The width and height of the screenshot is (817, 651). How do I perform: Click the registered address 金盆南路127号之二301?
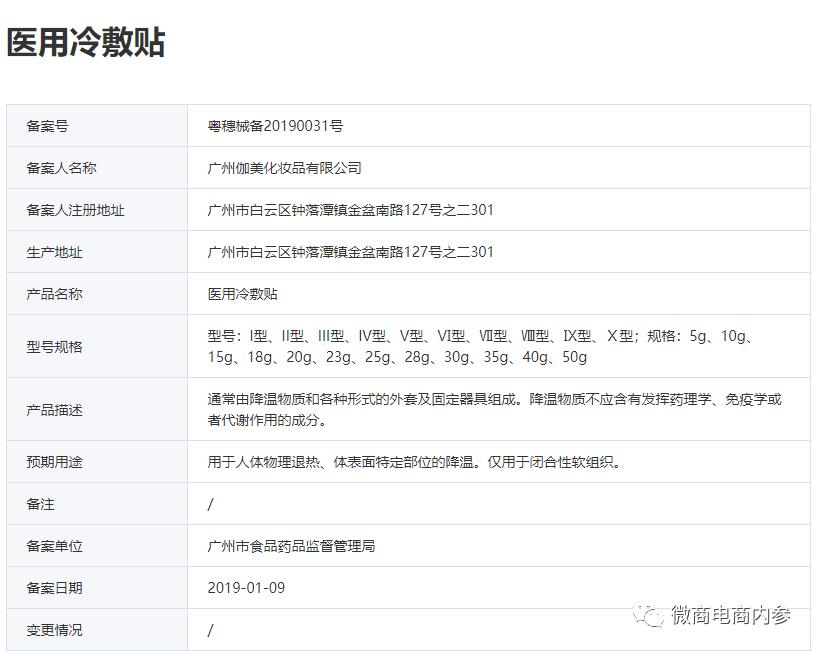(348, 210)
